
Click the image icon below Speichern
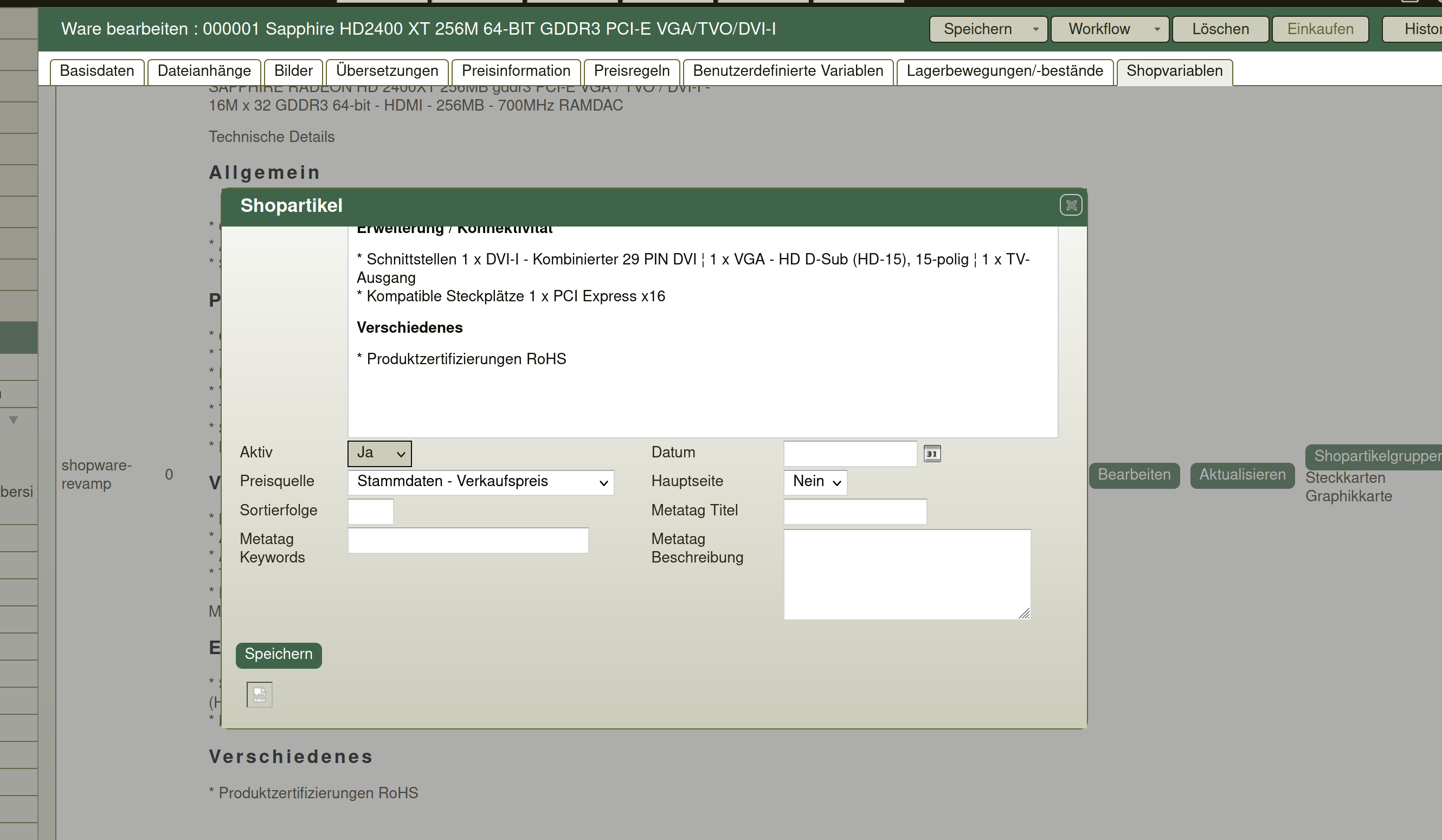260,695
